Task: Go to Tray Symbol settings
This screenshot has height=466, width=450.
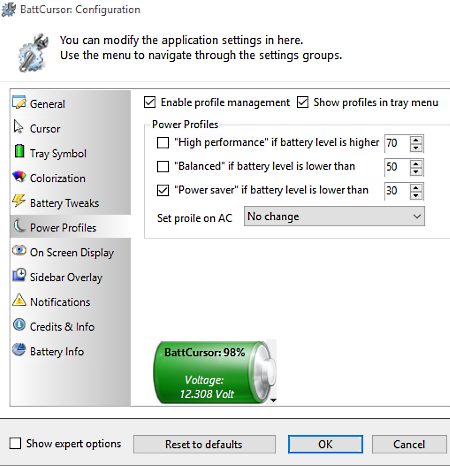Action: pyautogui.click(x=70, y=153)
